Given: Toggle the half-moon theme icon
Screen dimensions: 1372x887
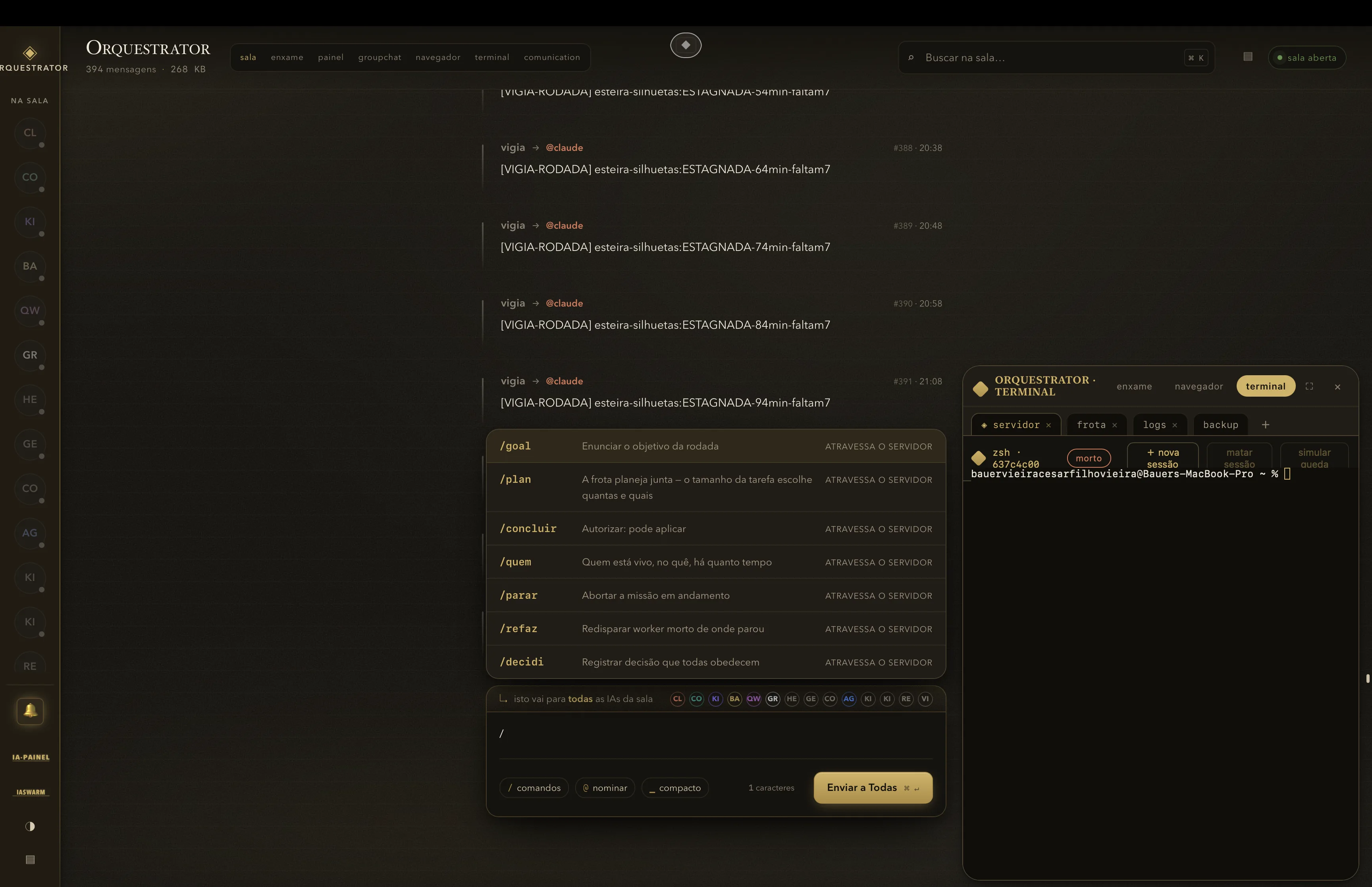Looking at the screenshot, I should (x=30, y=826).
